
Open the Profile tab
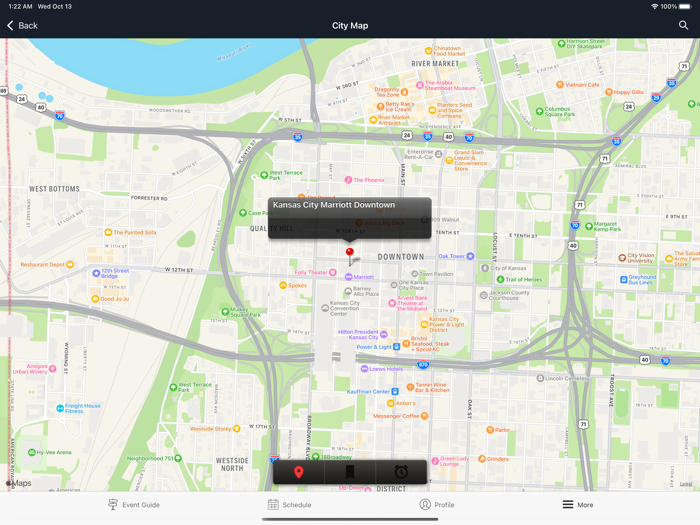[437, 505]
